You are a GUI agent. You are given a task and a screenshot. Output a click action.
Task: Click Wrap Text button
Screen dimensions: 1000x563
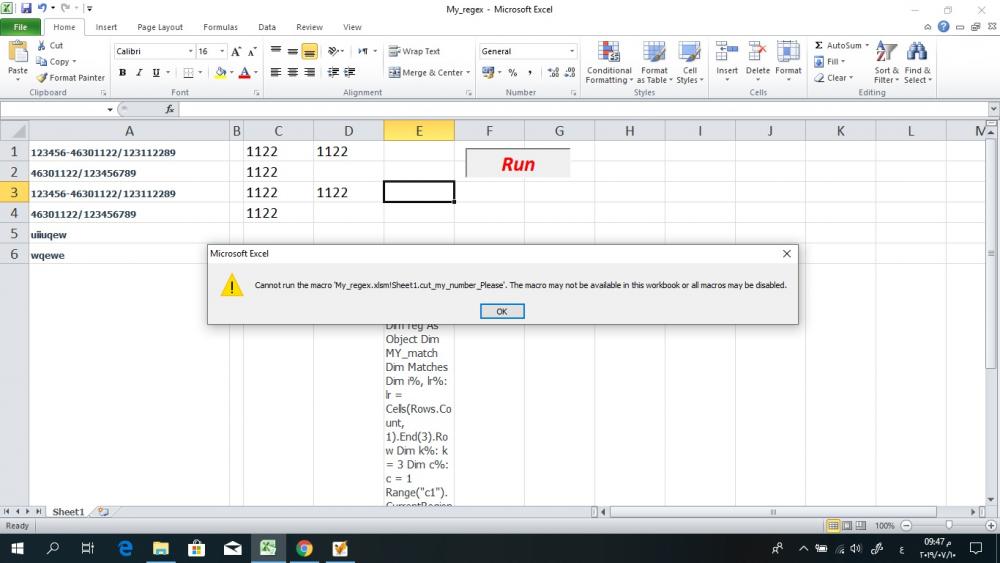point(415,51)
